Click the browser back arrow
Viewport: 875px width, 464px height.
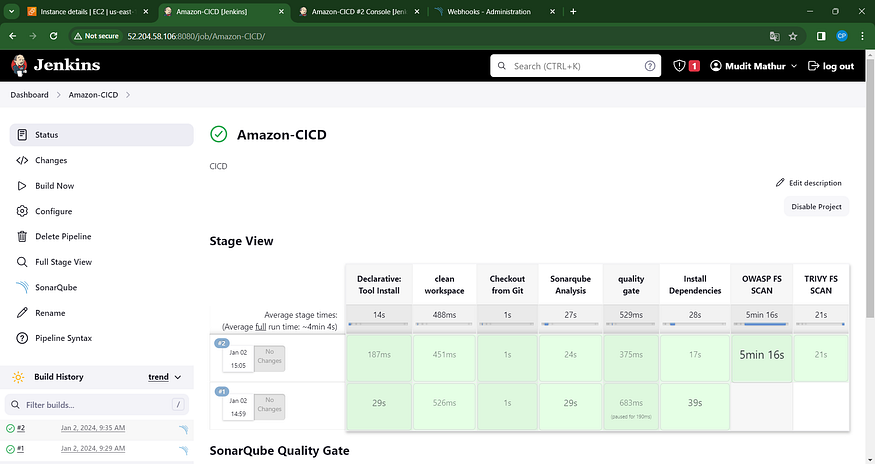(x=13, y=36)
